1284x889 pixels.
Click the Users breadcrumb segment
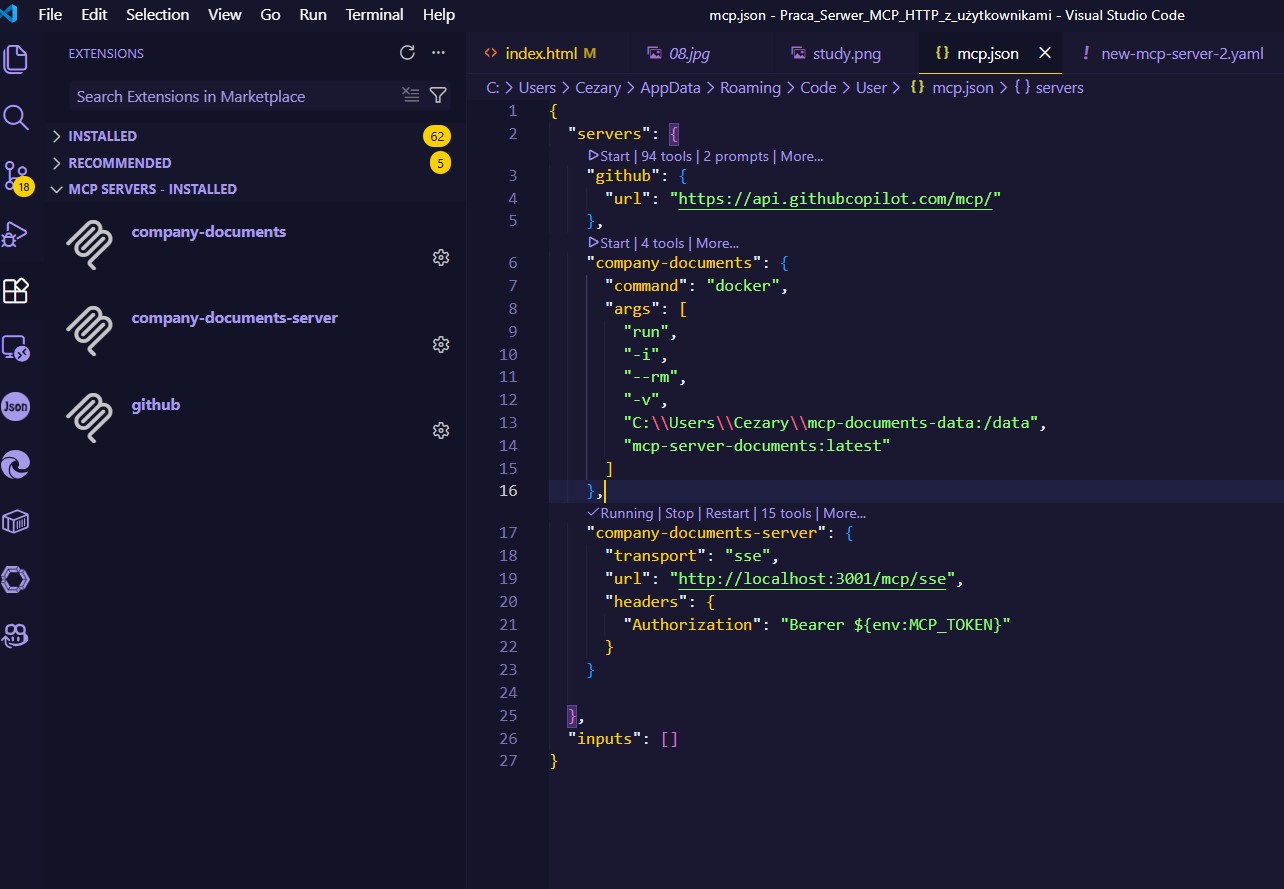point(537,88)
